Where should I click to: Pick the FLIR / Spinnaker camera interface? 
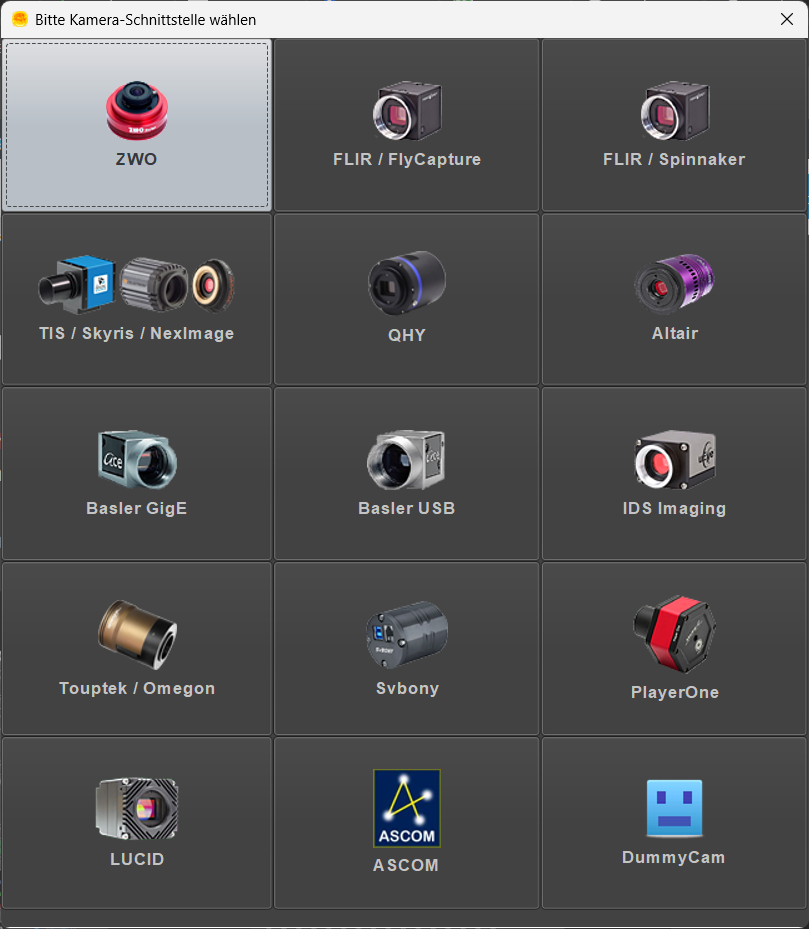674,125
